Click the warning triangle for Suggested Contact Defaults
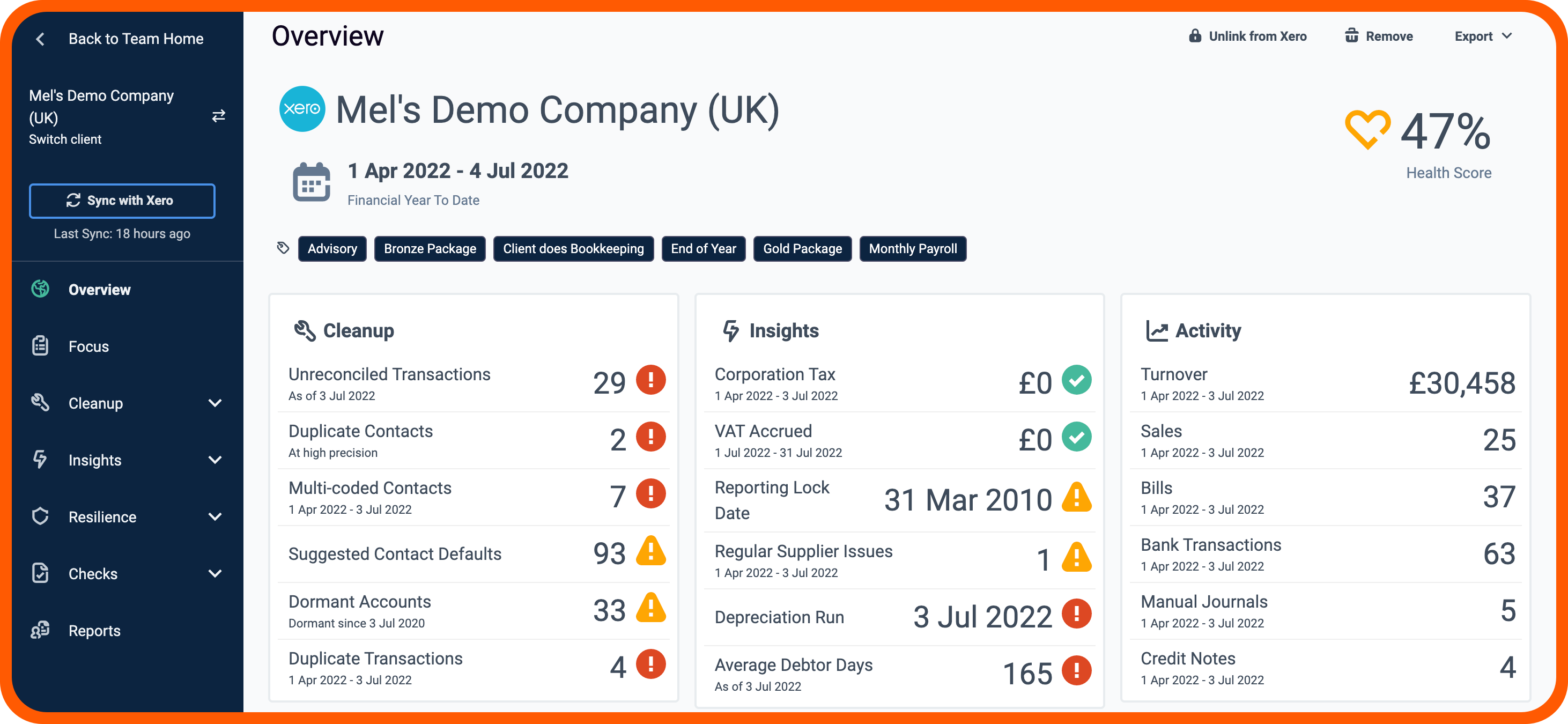 click(650, 550)
